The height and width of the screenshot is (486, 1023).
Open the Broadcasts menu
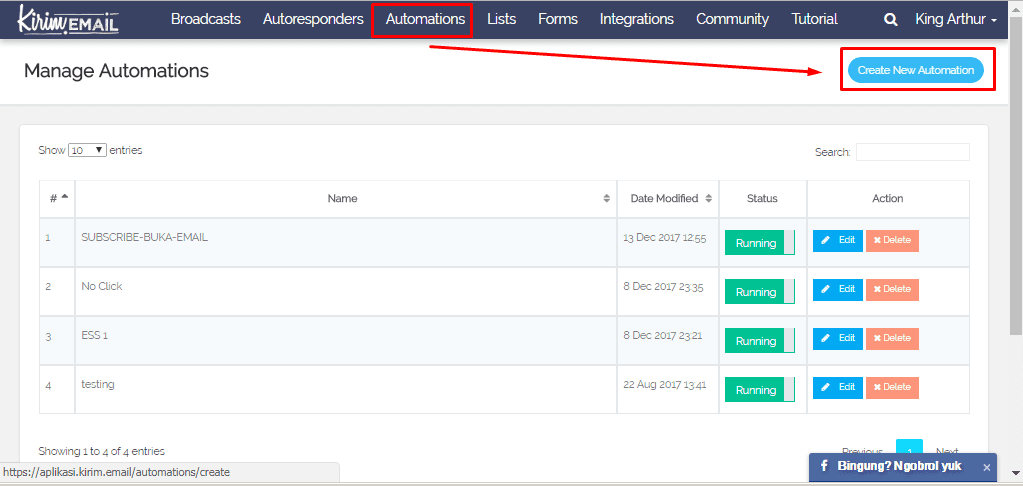[206, 19]
